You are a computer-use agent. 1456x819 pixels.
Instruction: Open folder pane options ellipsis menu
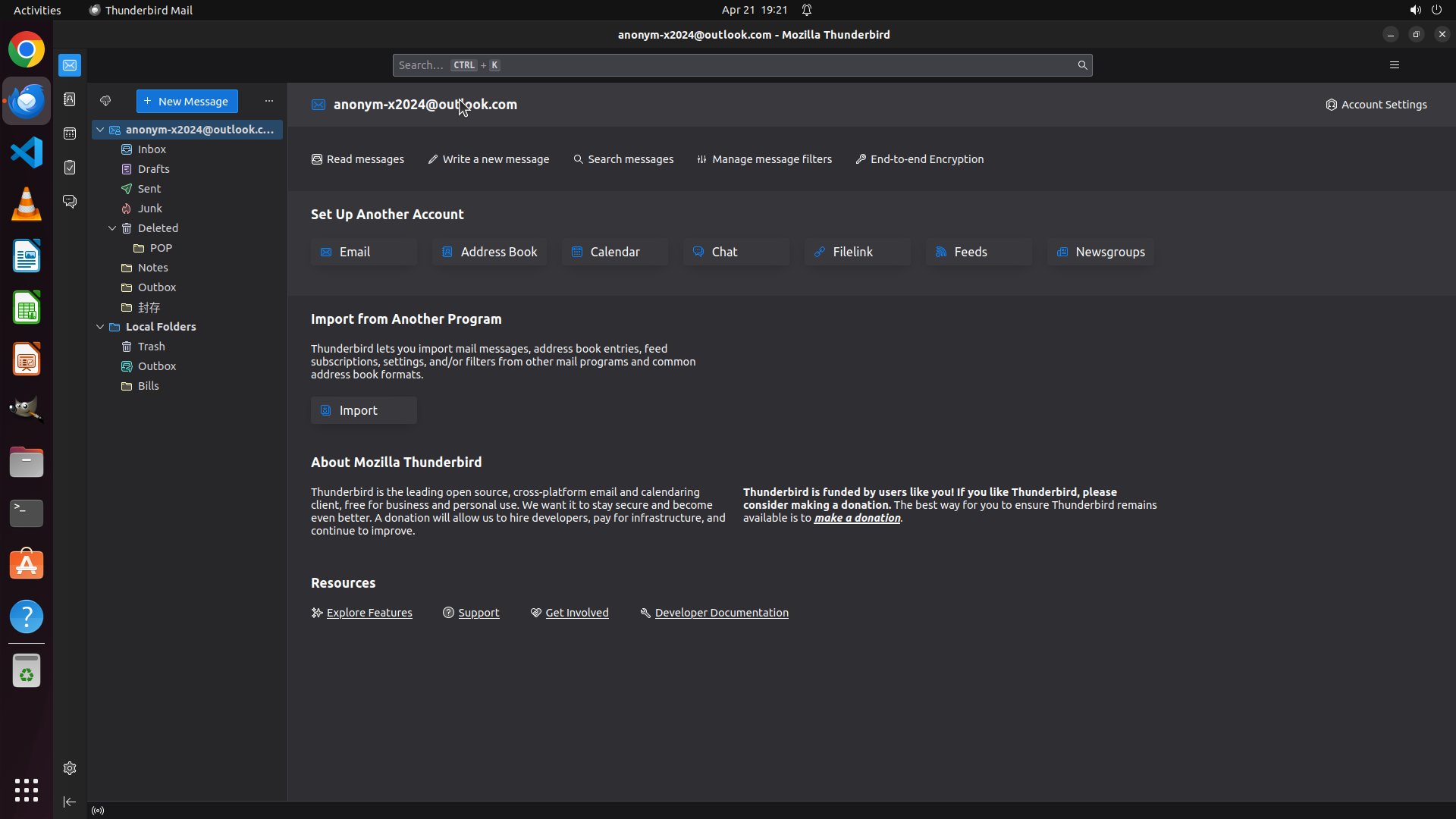[268, 101]
